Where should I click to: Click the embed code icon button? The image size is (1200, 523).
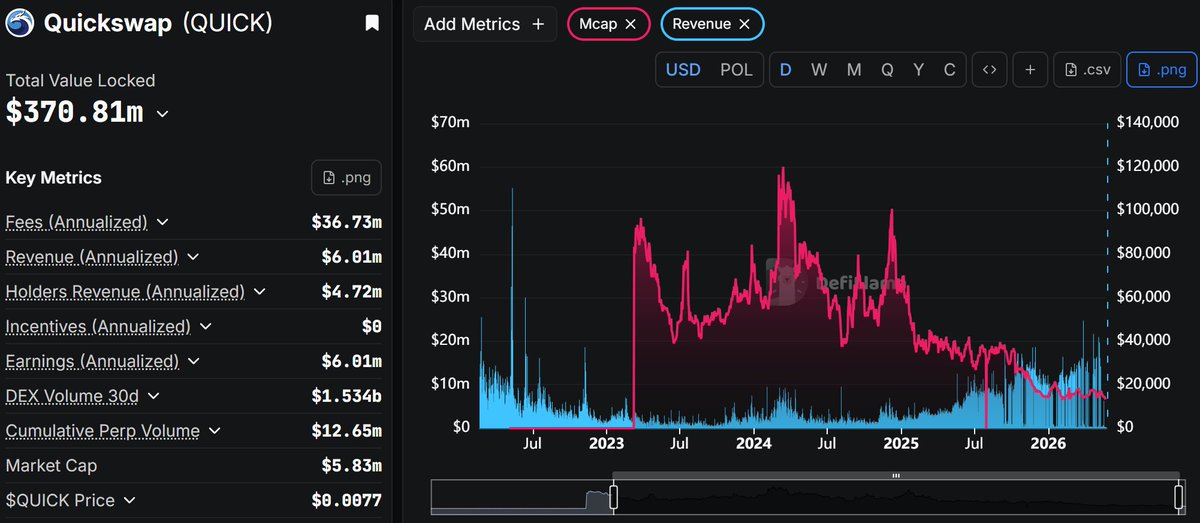(x=989, y=70)
